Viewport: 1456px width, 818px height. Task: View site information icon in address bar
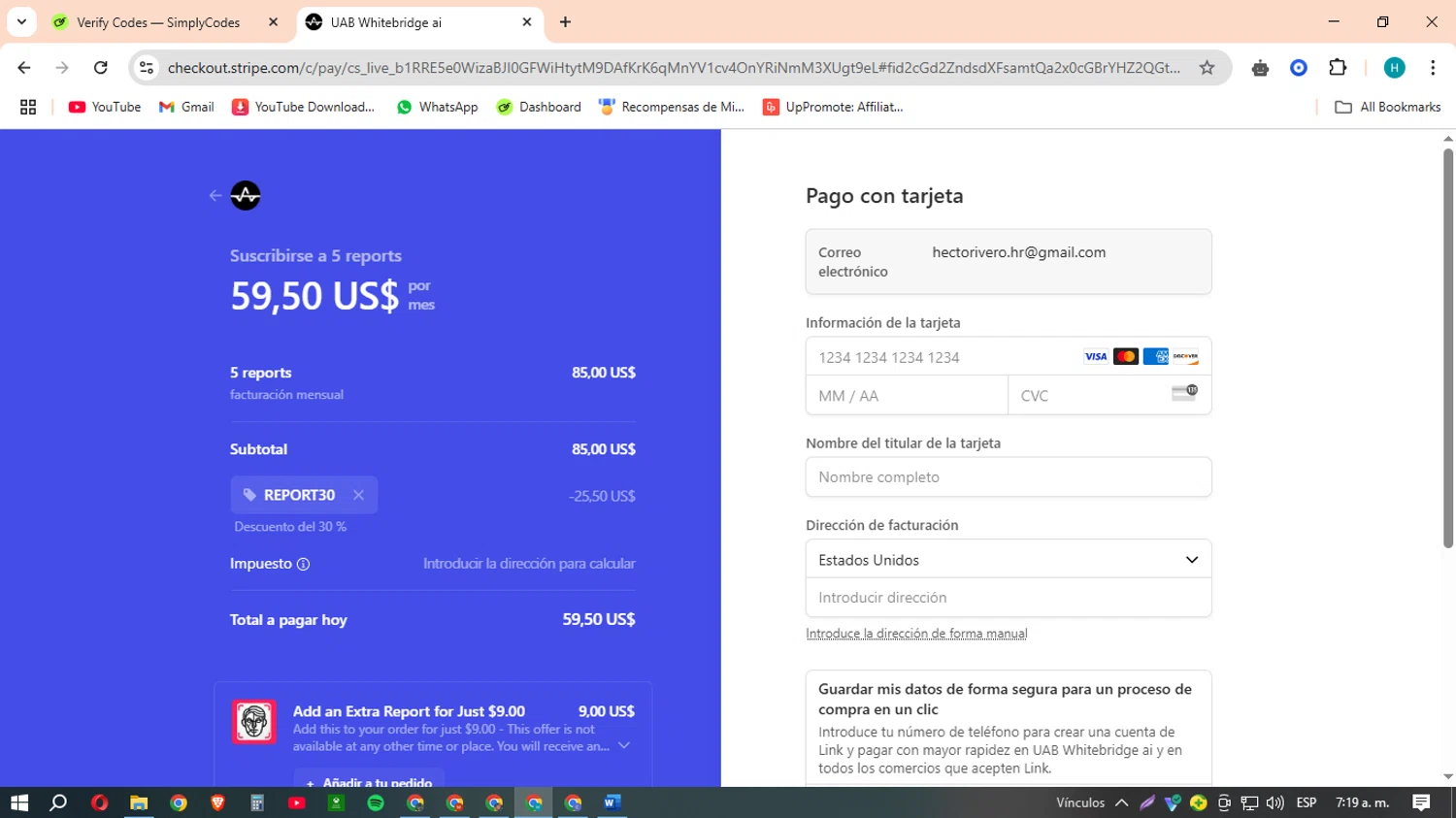point(147,68)
